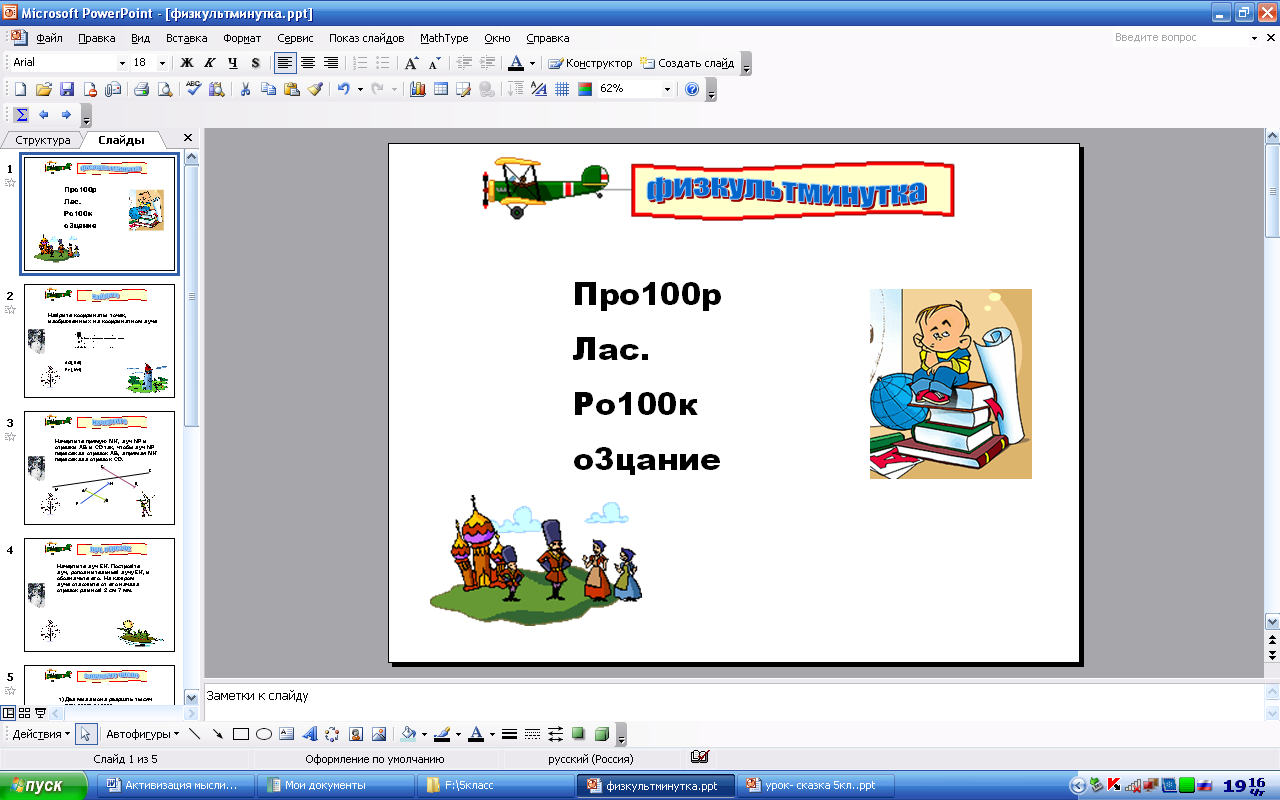Select slide 3 thumbnail
The width and height of the screenshot is (1280, 800).
(x=99, y=467)
